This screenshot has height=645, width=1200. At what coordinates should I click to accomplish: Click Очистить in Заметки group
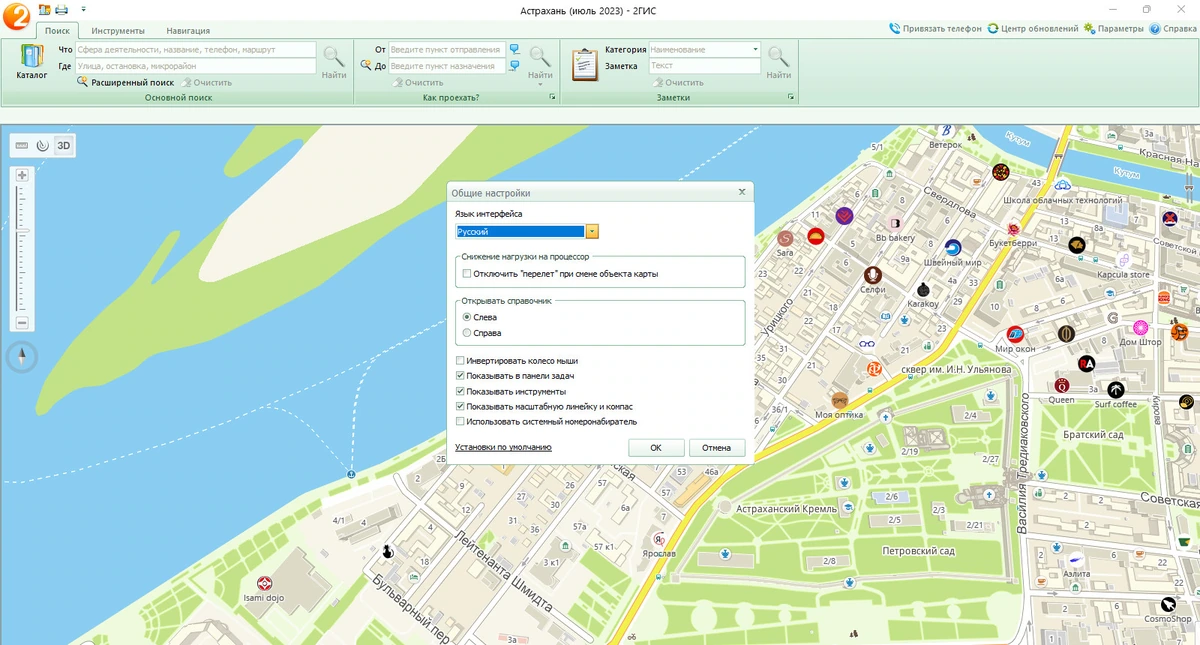pos(677,82)
